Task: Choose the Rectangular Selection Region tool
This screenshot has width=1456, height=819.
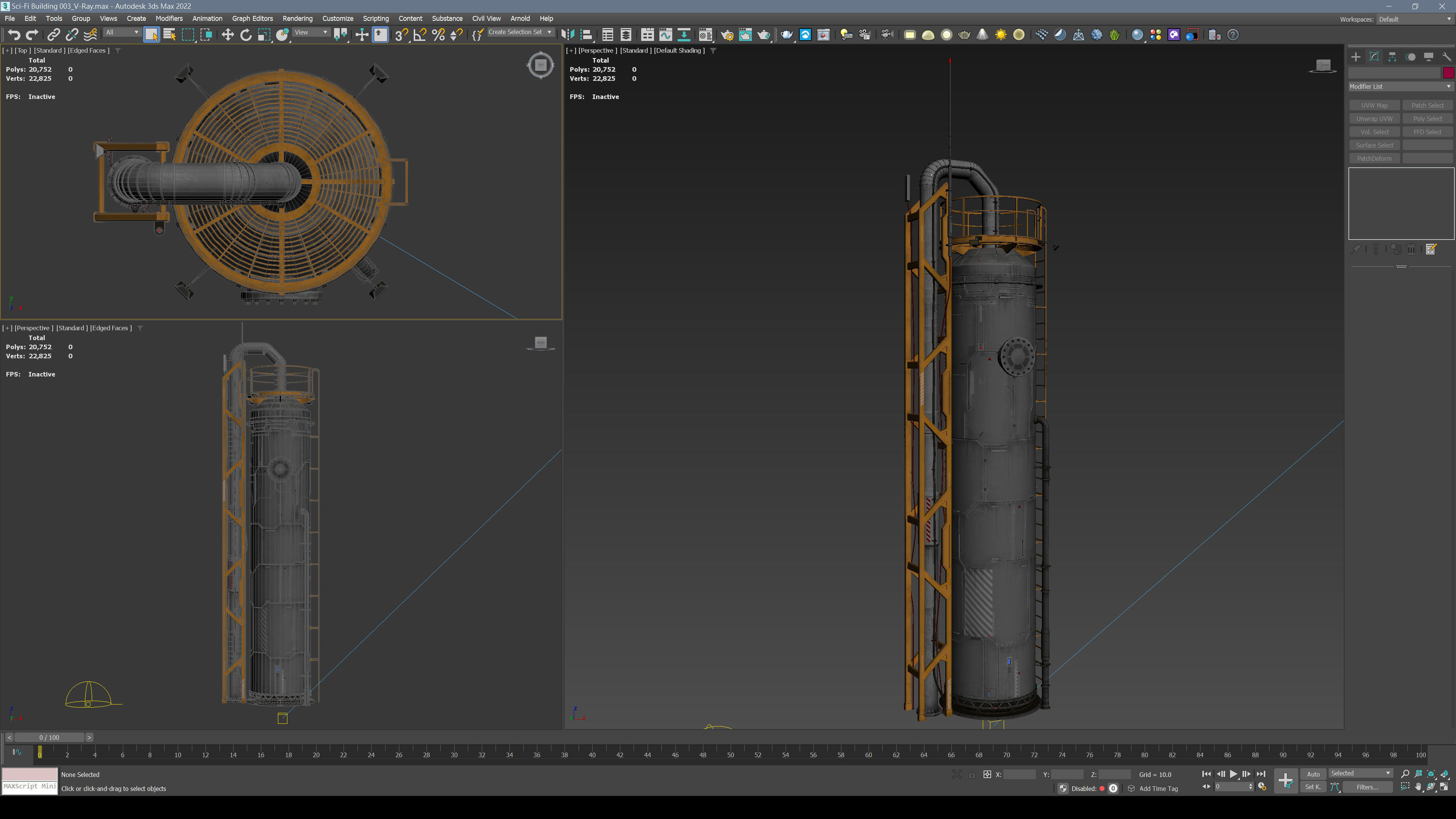Action: point(188,35)
